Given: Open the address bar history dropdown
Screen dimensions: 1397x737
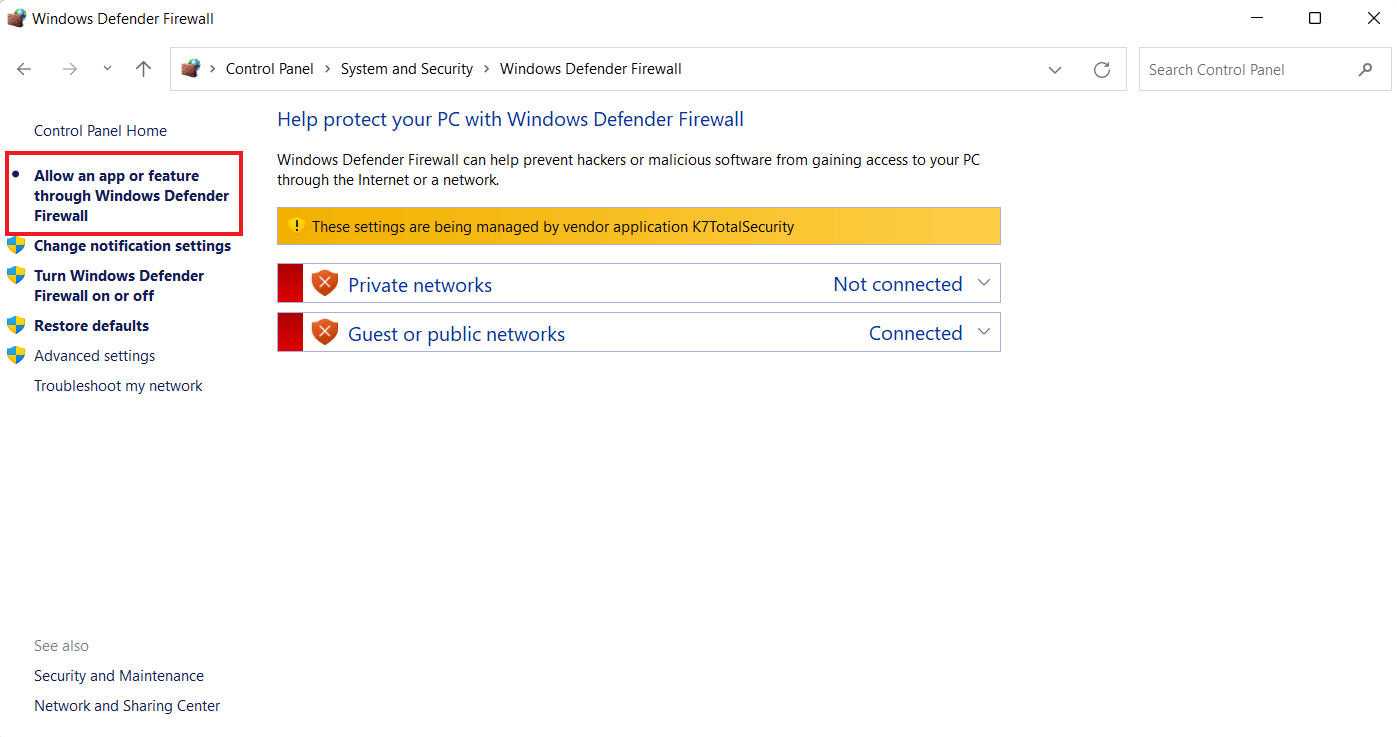Looking at the screenshot, I should tap(1055, 69).
